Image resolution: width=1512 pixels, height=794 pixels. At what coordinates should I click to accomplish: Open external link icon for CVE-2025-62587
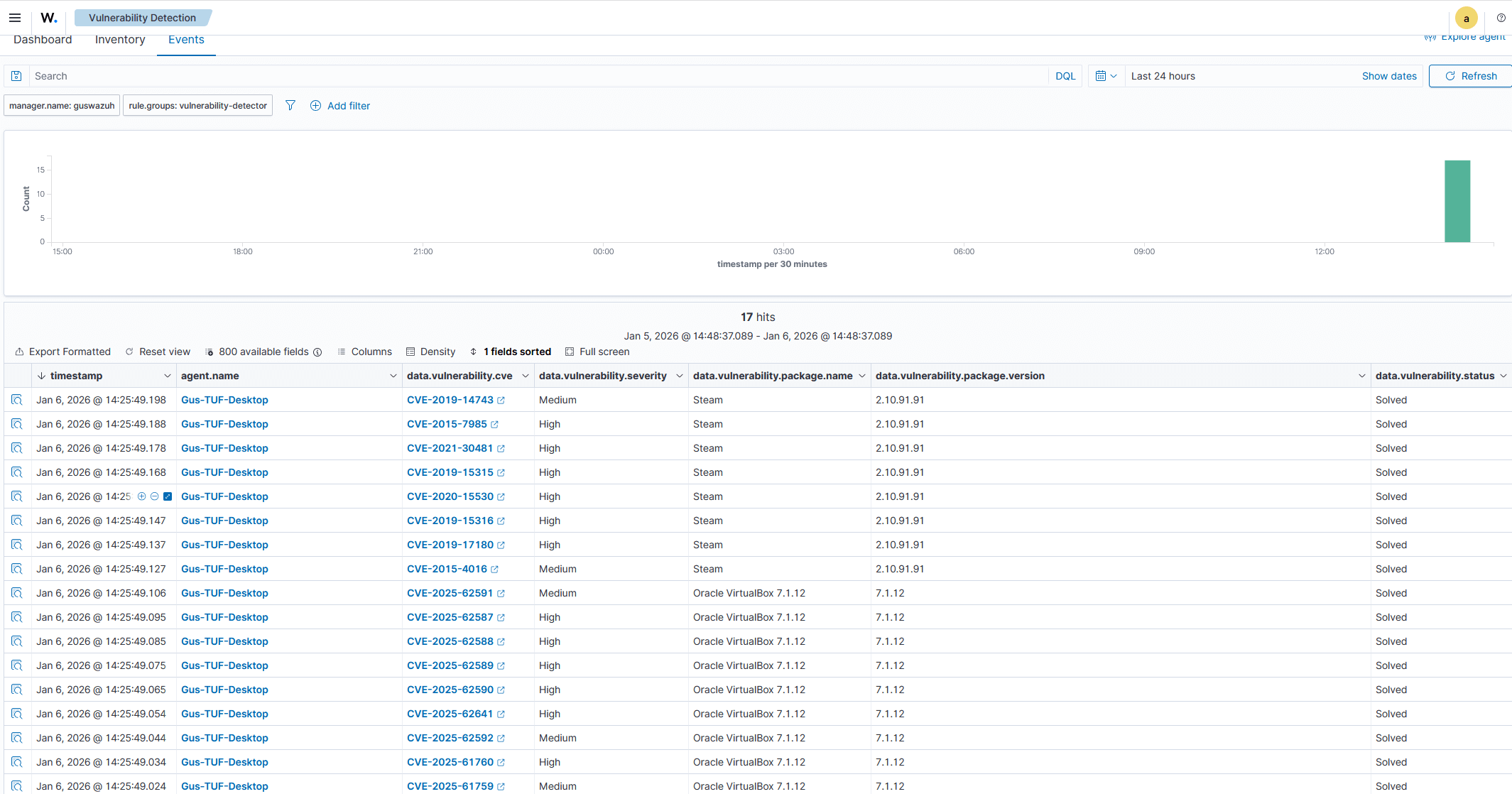[x=501, y=618]
